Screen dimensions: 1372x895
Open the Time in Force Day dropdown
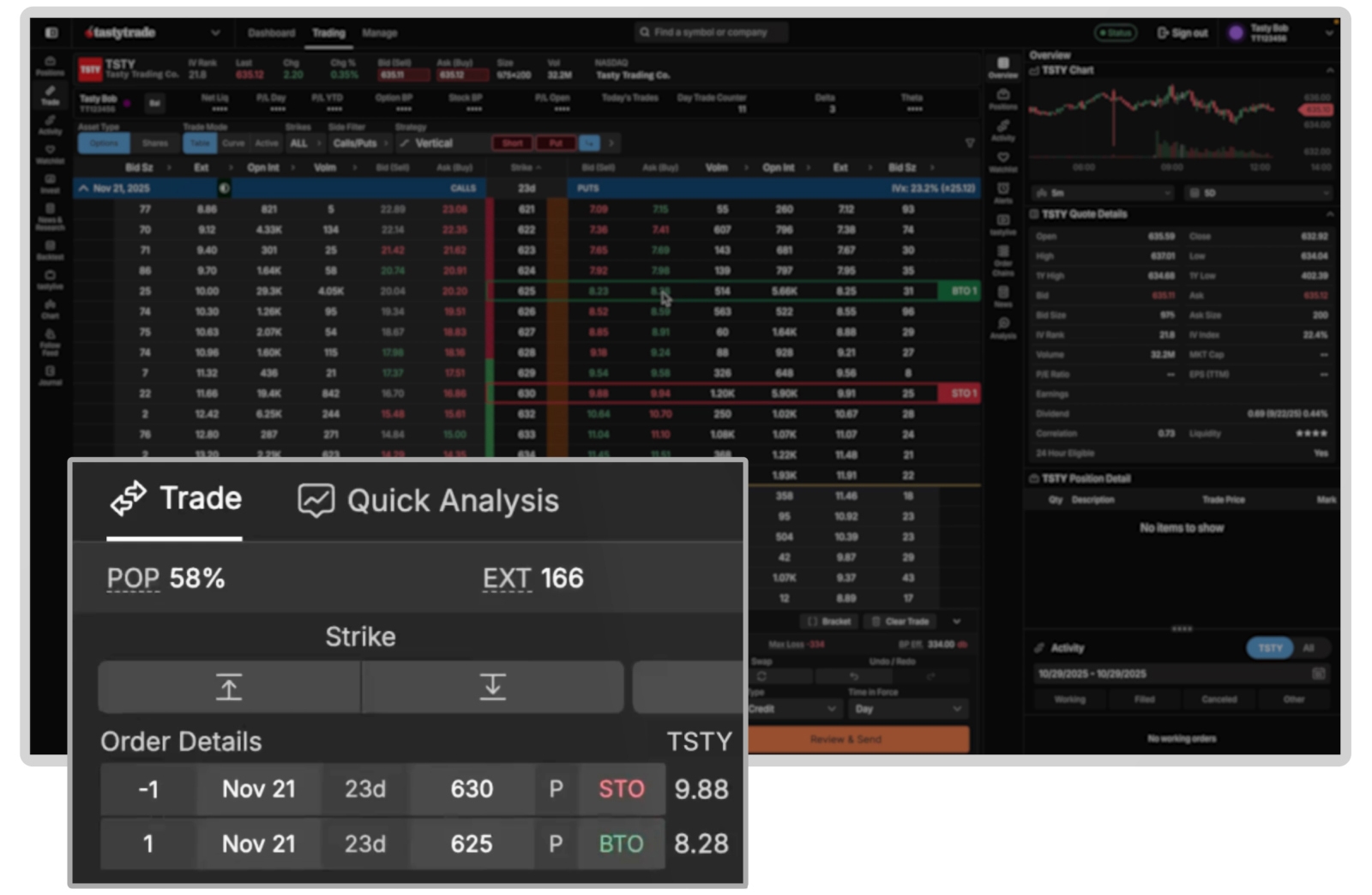(x=909, y=709)
